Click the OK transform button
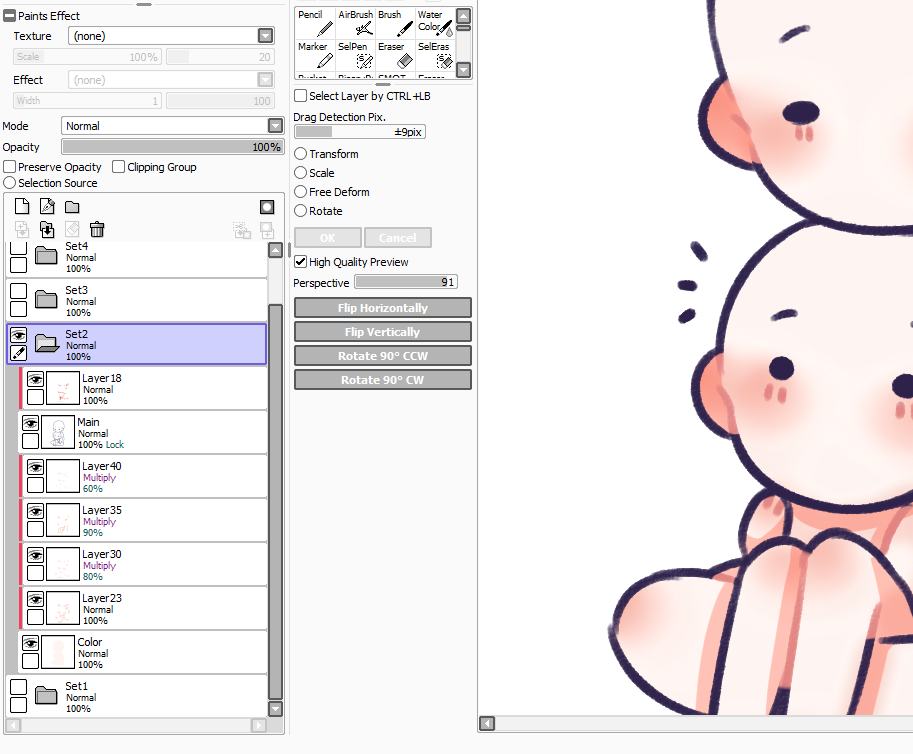913x754 pixels. coord(328,238)
